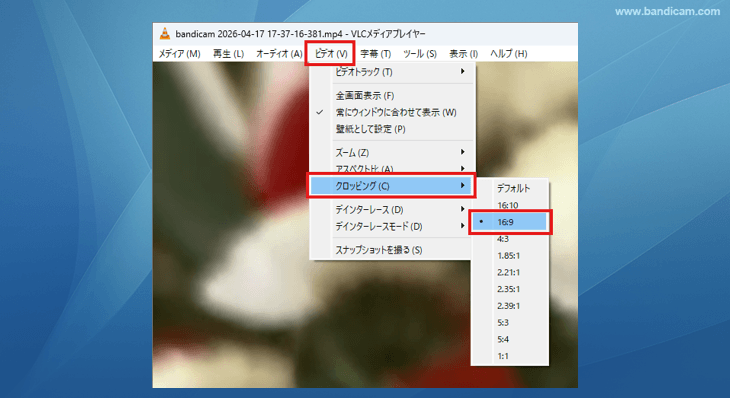
Task: Open the 字幕 (T) menu
Action: [x=375, y=54]
